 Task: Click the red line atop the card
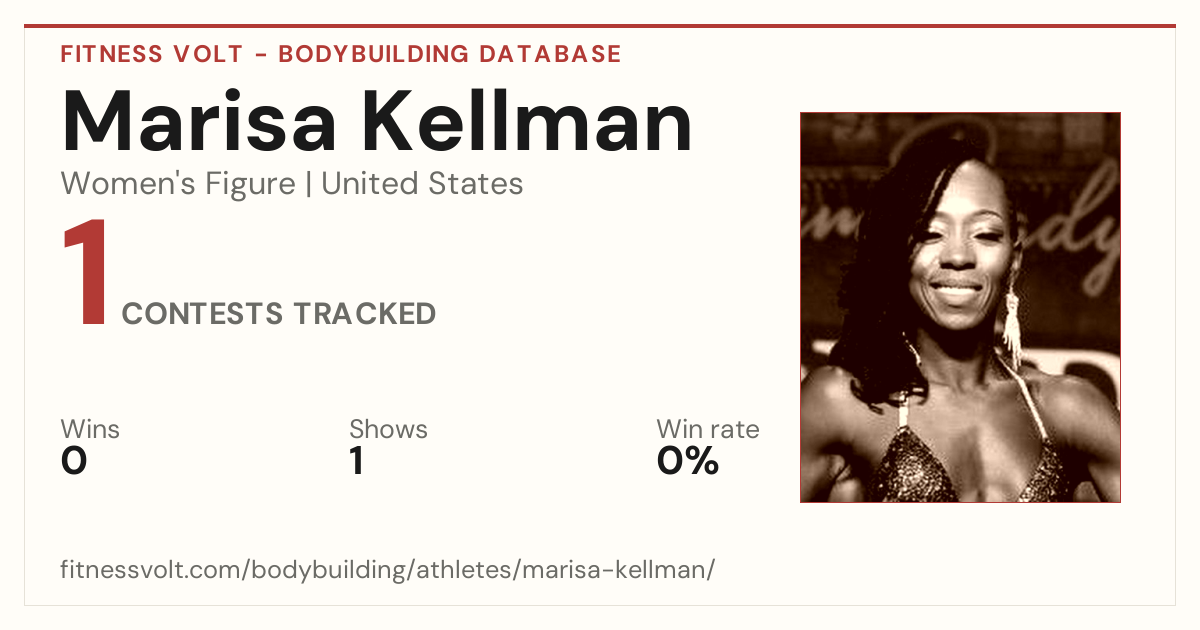click(x=600, y=26)
